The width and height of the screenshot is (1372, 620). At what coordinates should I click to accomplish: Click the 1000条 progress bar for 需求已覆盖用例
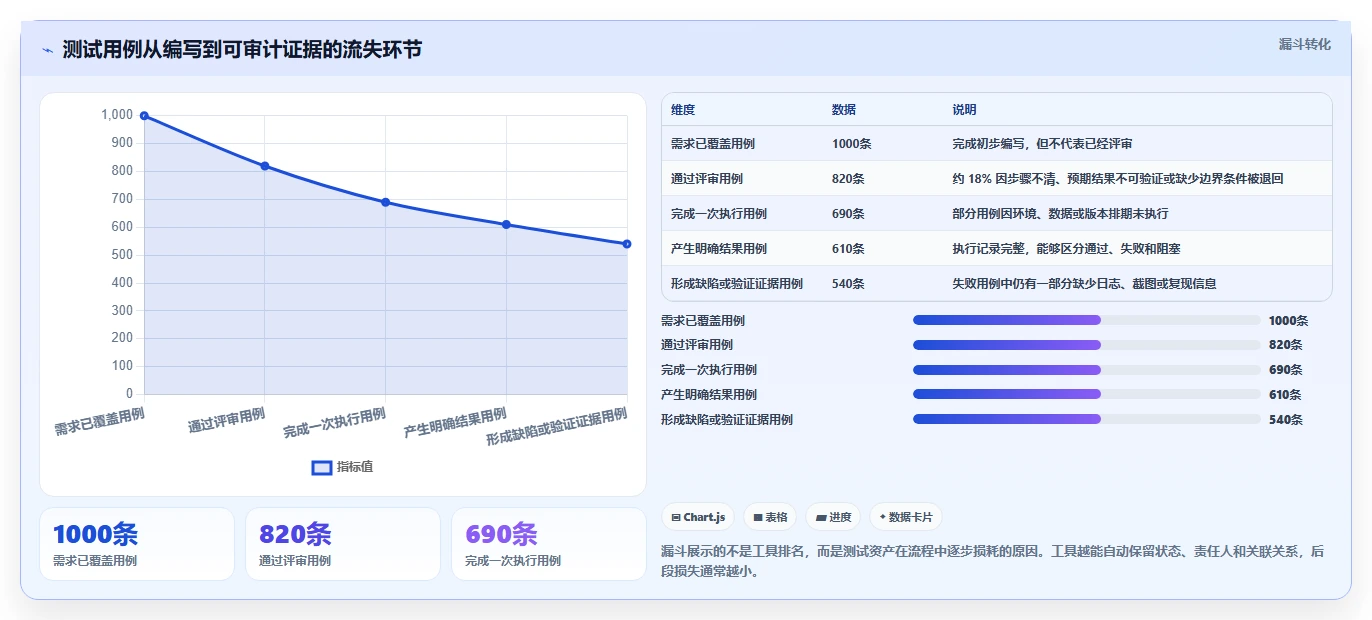pos(1086,320)
